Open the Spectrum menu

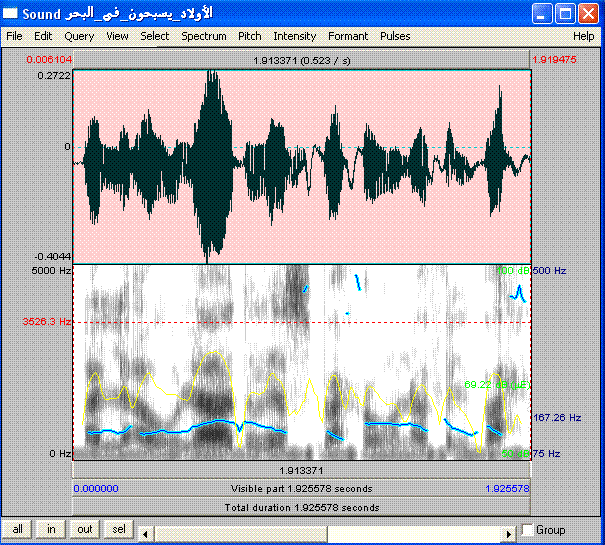(203, 36)
